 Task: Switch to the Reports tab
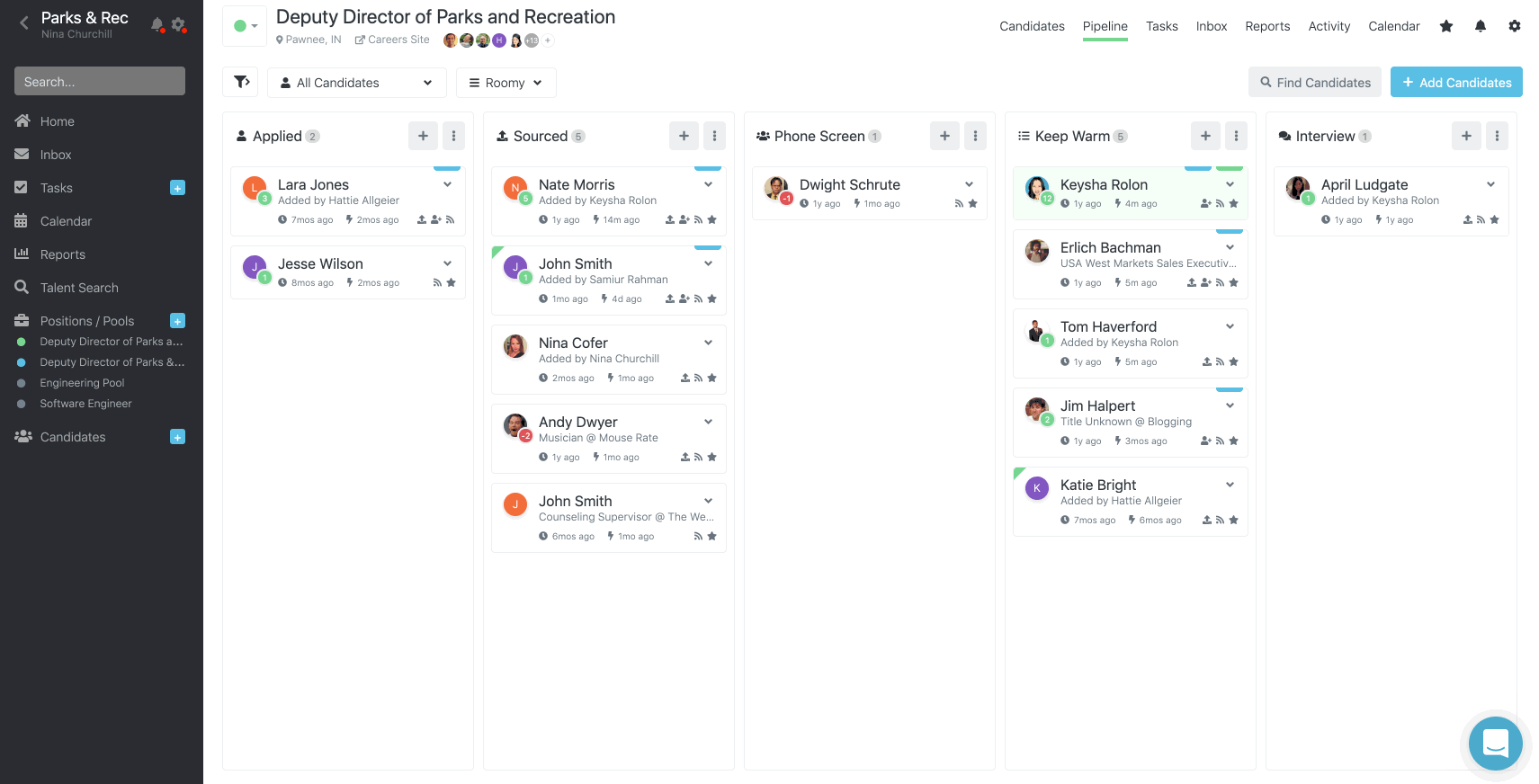(1267, 26)
